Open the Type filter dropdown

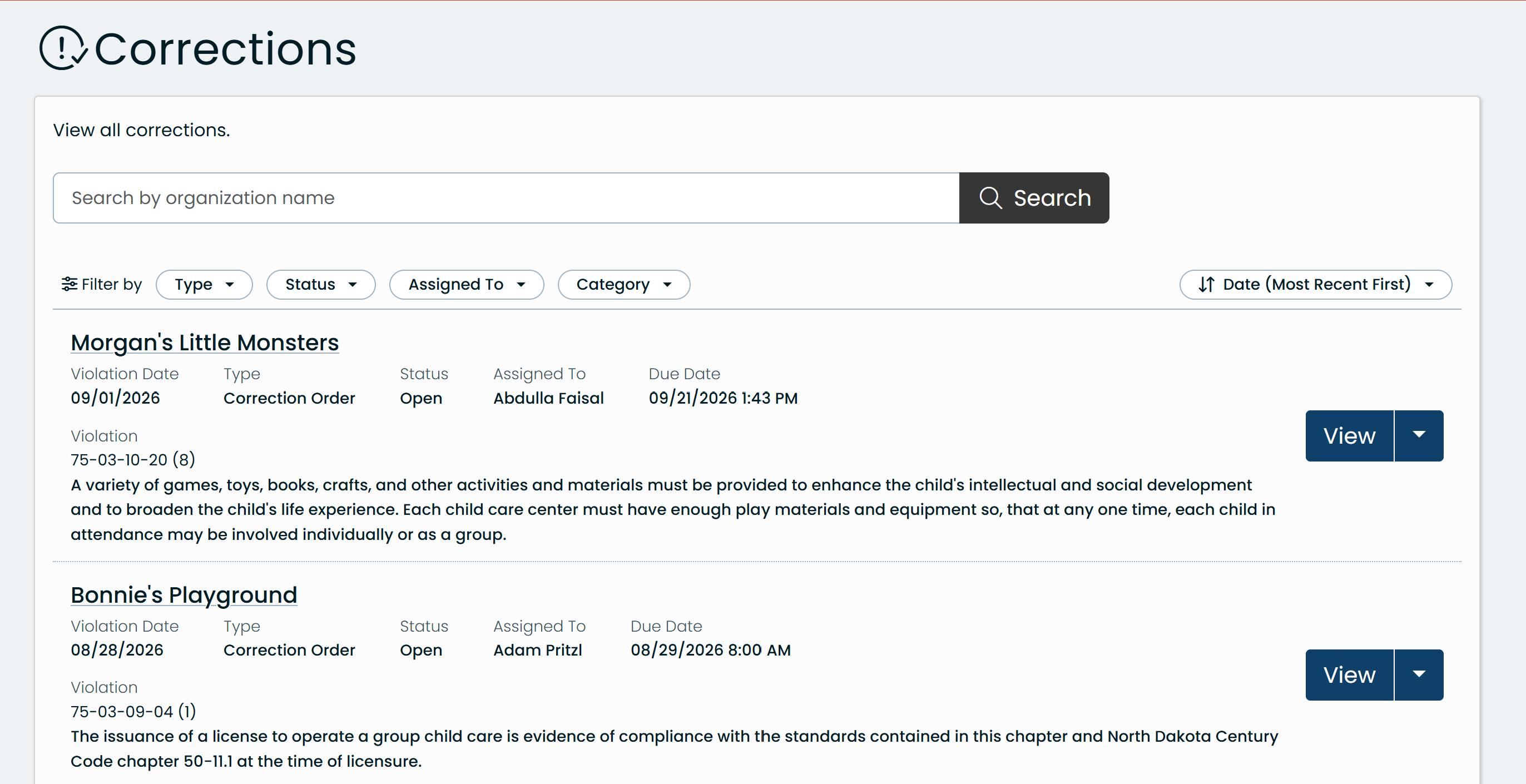point(204,285)
